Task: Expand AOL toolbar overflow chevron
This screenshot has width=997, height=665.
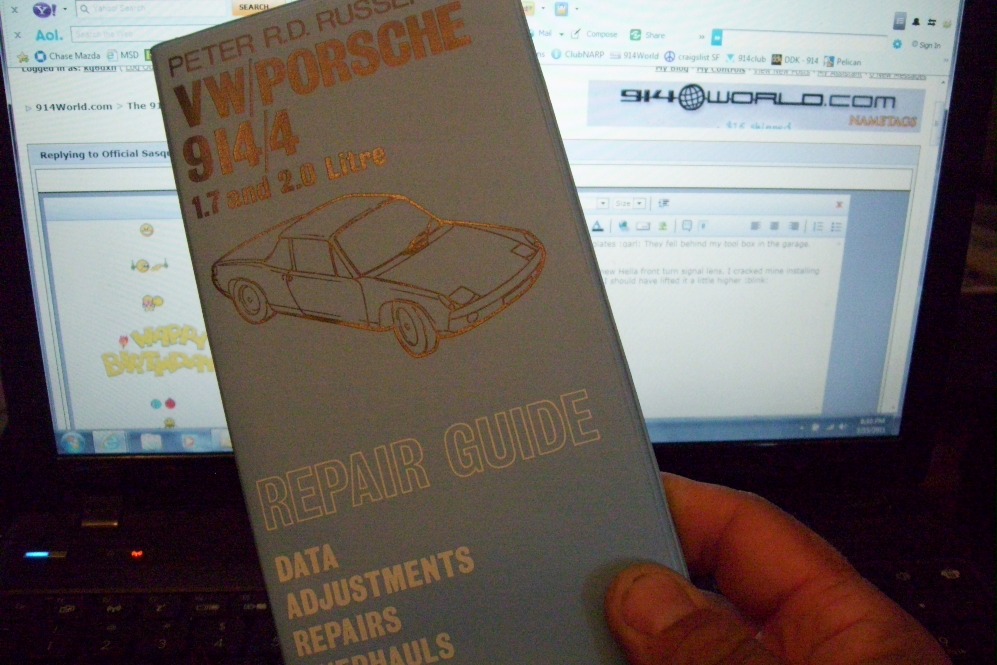Action: (701, 37)
